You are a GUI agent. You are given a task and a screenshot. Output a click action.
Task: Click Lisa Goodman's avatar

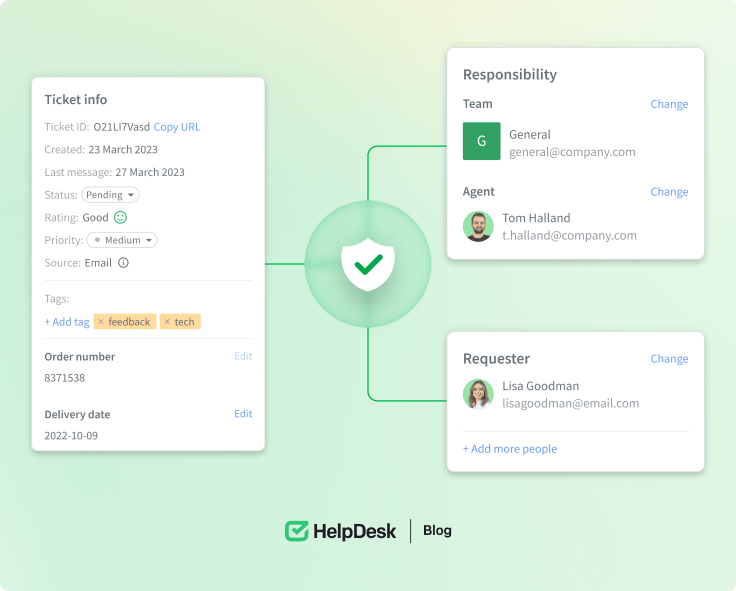click(x=478, y=394)
